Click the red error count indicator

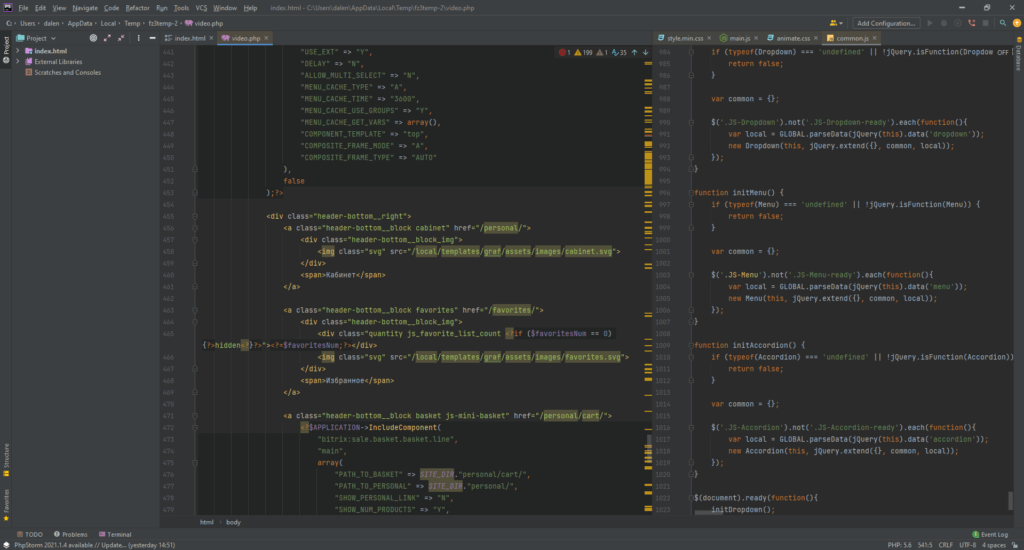click(x=565, y=52)
